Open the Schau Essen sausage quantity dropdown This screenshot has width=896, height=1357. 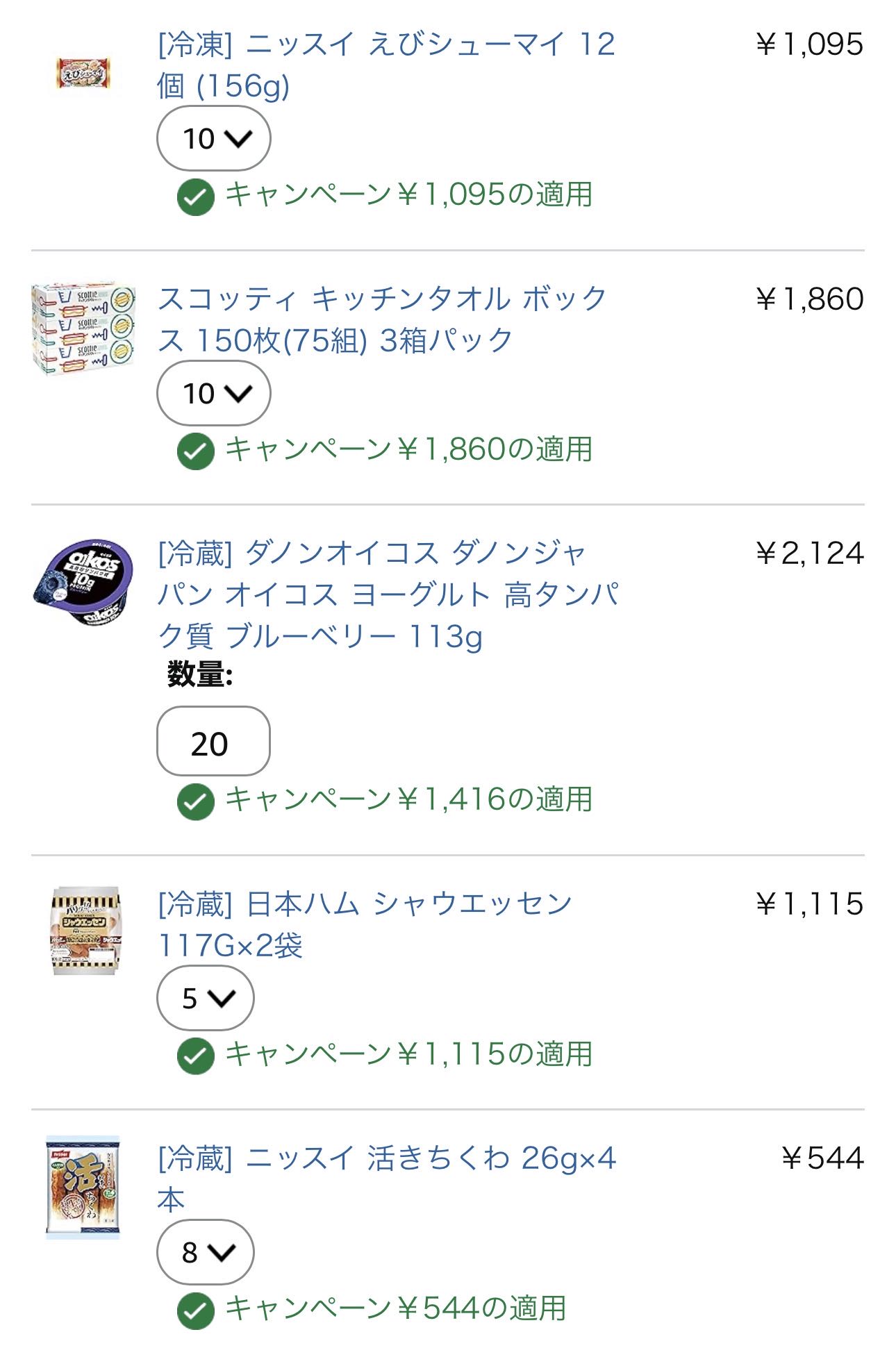click(x=206, y=998)
